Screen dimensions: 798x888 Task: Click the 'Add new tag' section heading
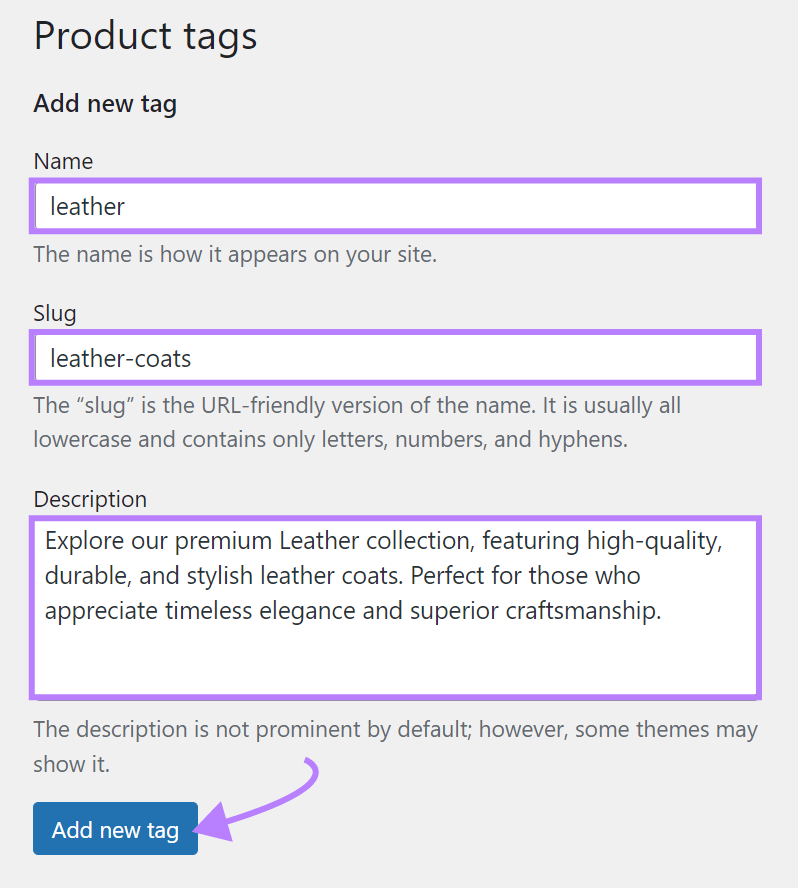104,103
